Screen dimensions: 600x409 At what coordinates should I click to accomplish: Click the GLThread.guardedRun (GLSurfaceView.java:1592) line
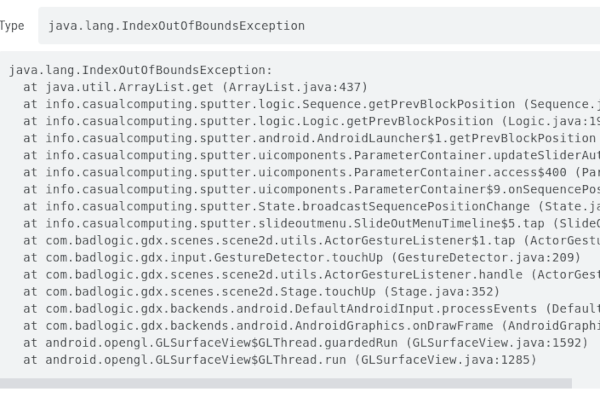tap(305, 342)
